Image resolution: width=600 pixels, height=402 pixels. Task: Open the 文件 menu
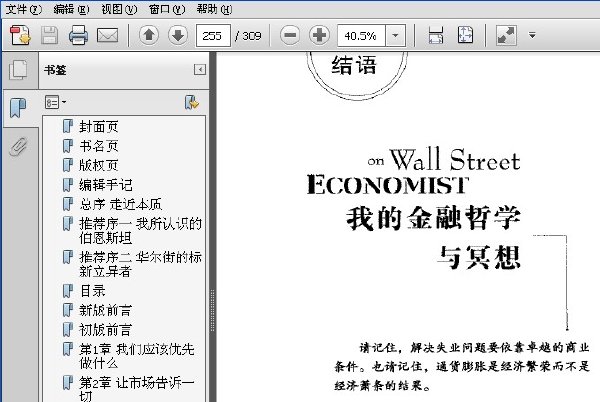pyautogui.click(x=24, y=9)
